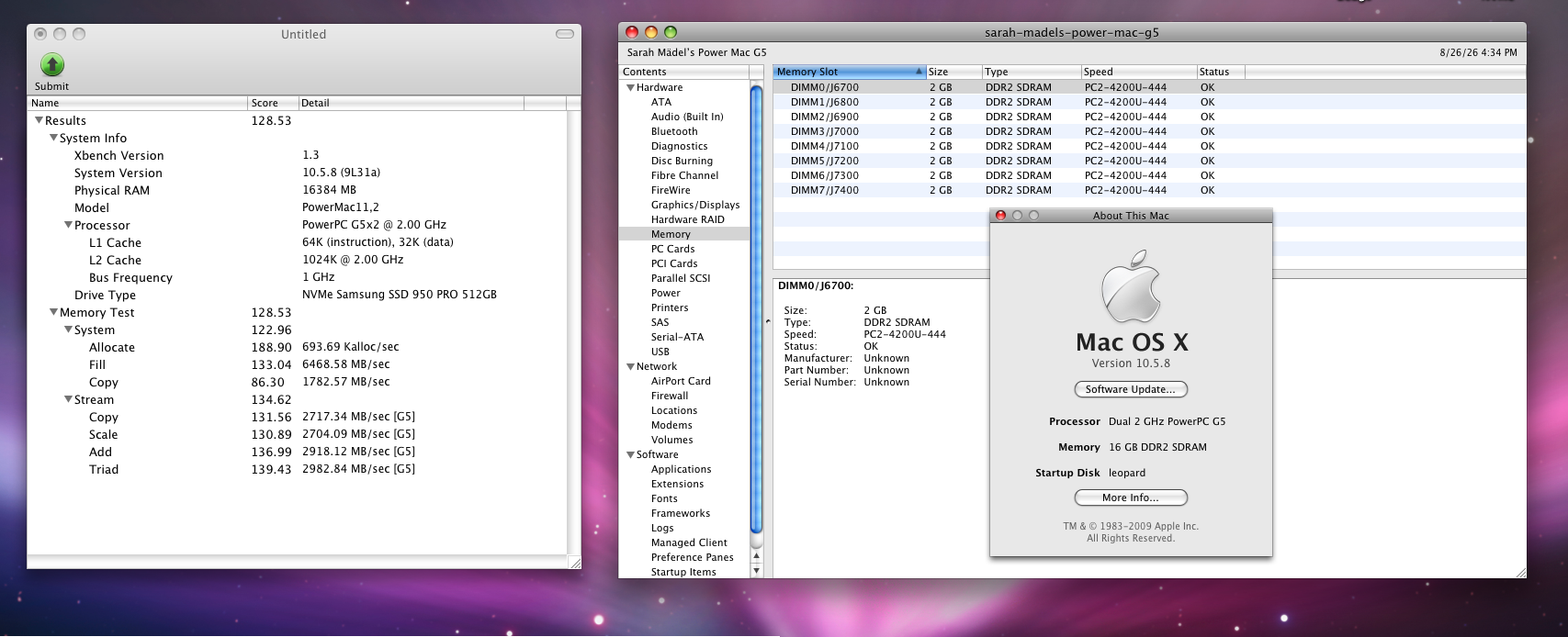Select the DIMM3/J7000 memory slot row
This screenshot has width=1568, height=637.
1149,131
